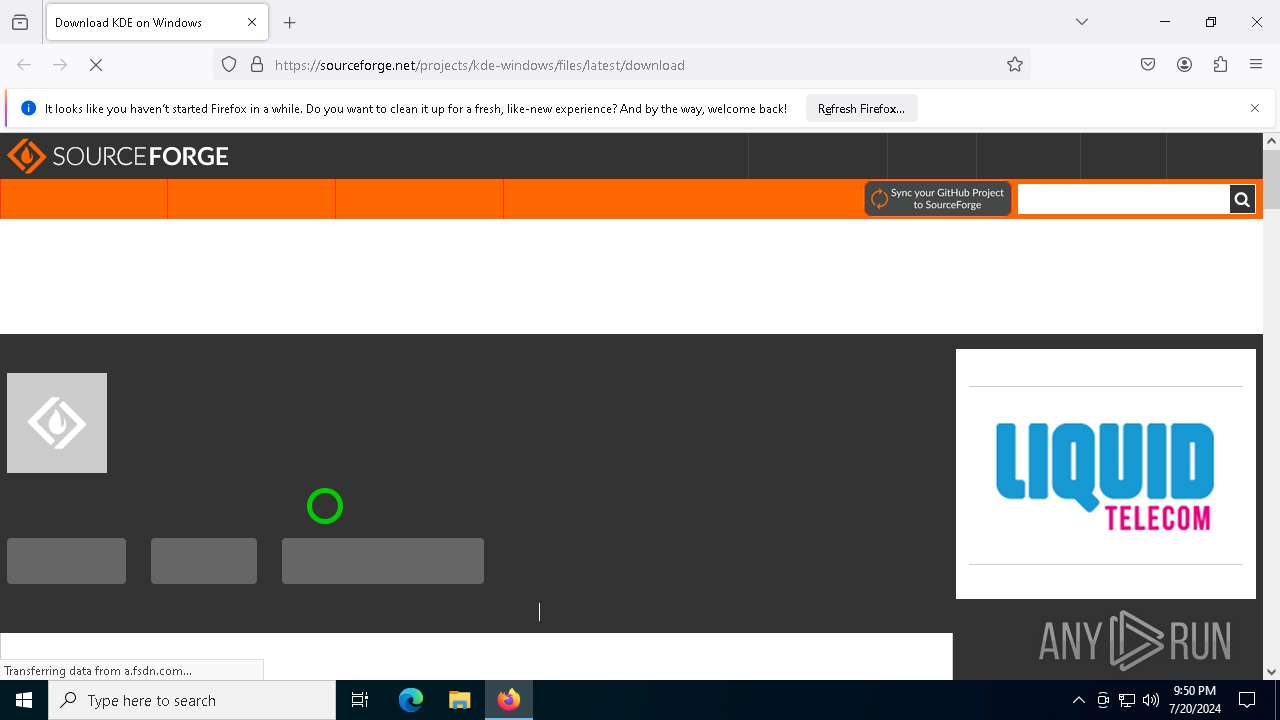Open network status tray icon
Image resolution: width=1280 pixels, height=720 pixels.
click(x=1127, y=700)
